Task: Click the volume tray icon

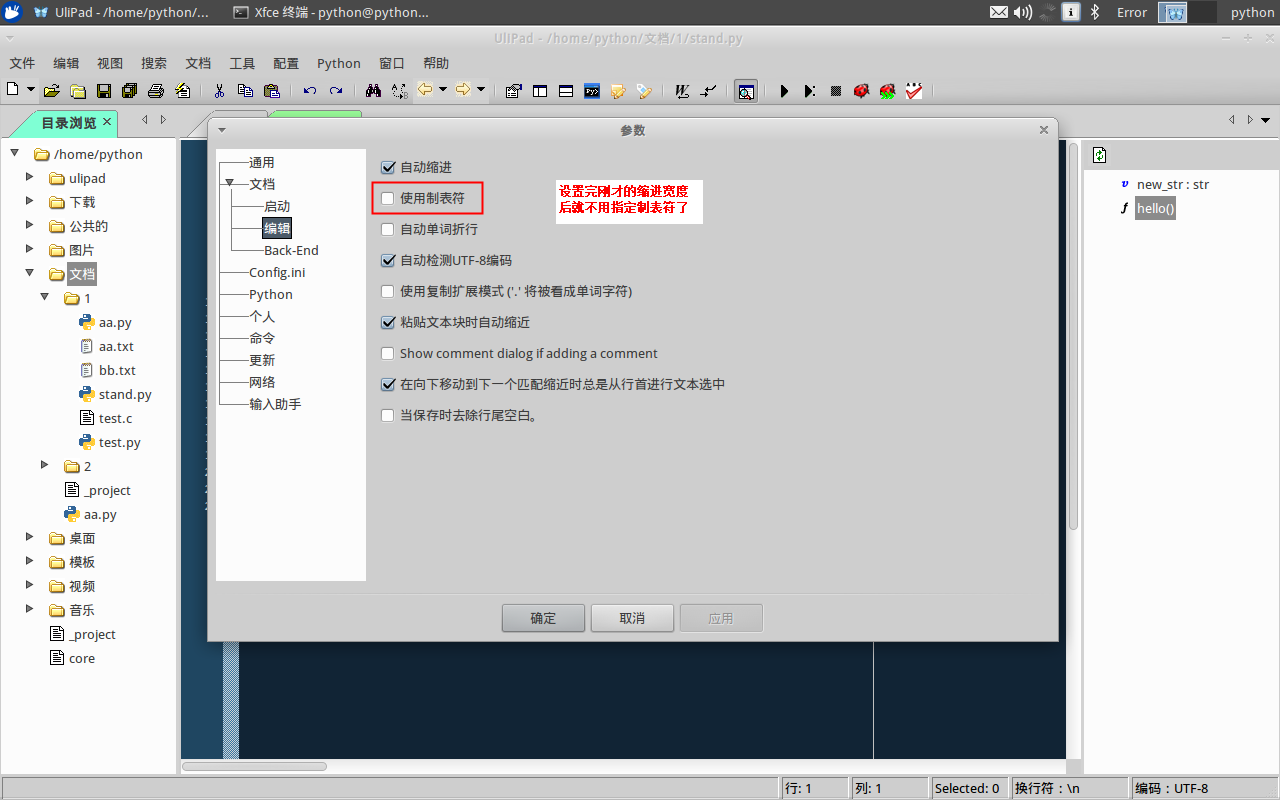Action: click(1022, 12)
